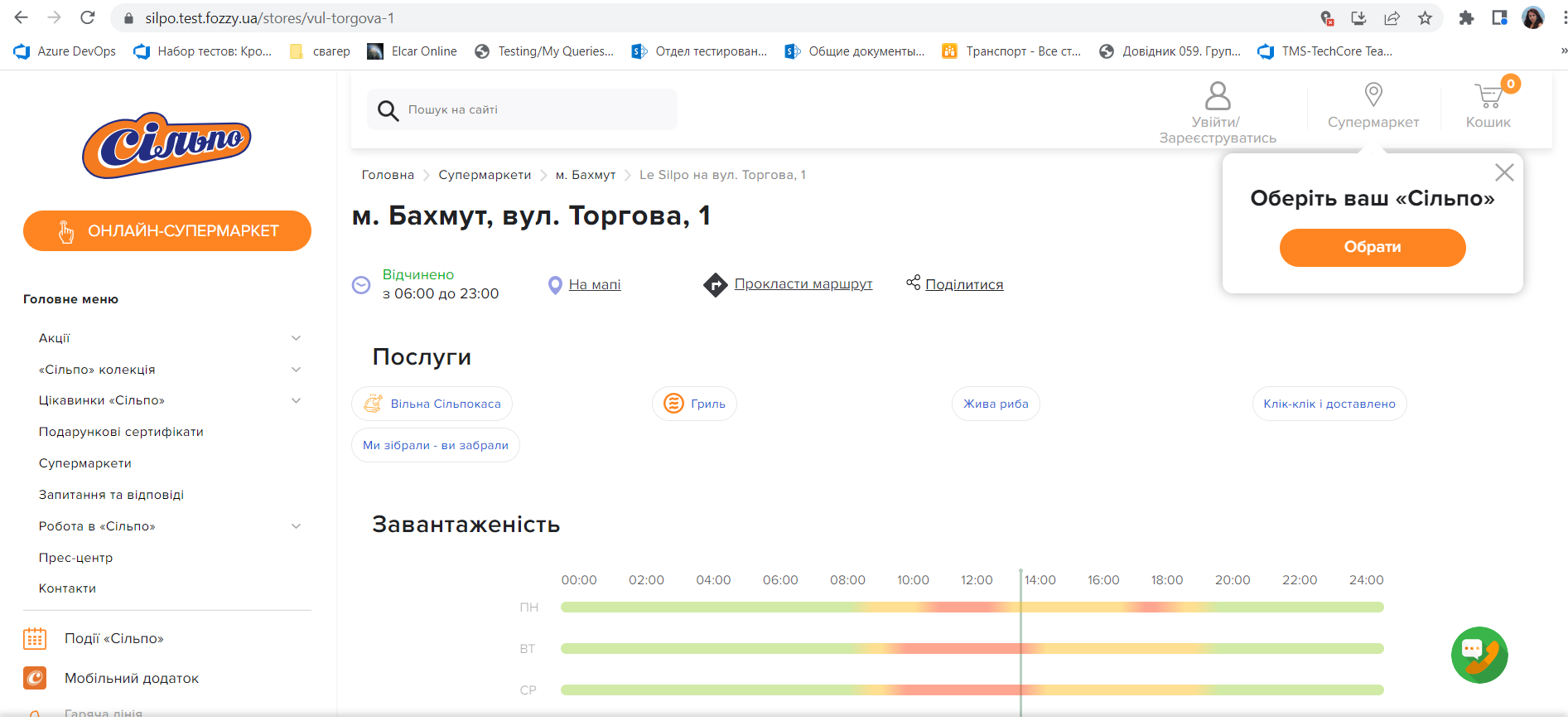Click the ВТ workload bar
The image size is (1568, 726).
pos(972,648)
